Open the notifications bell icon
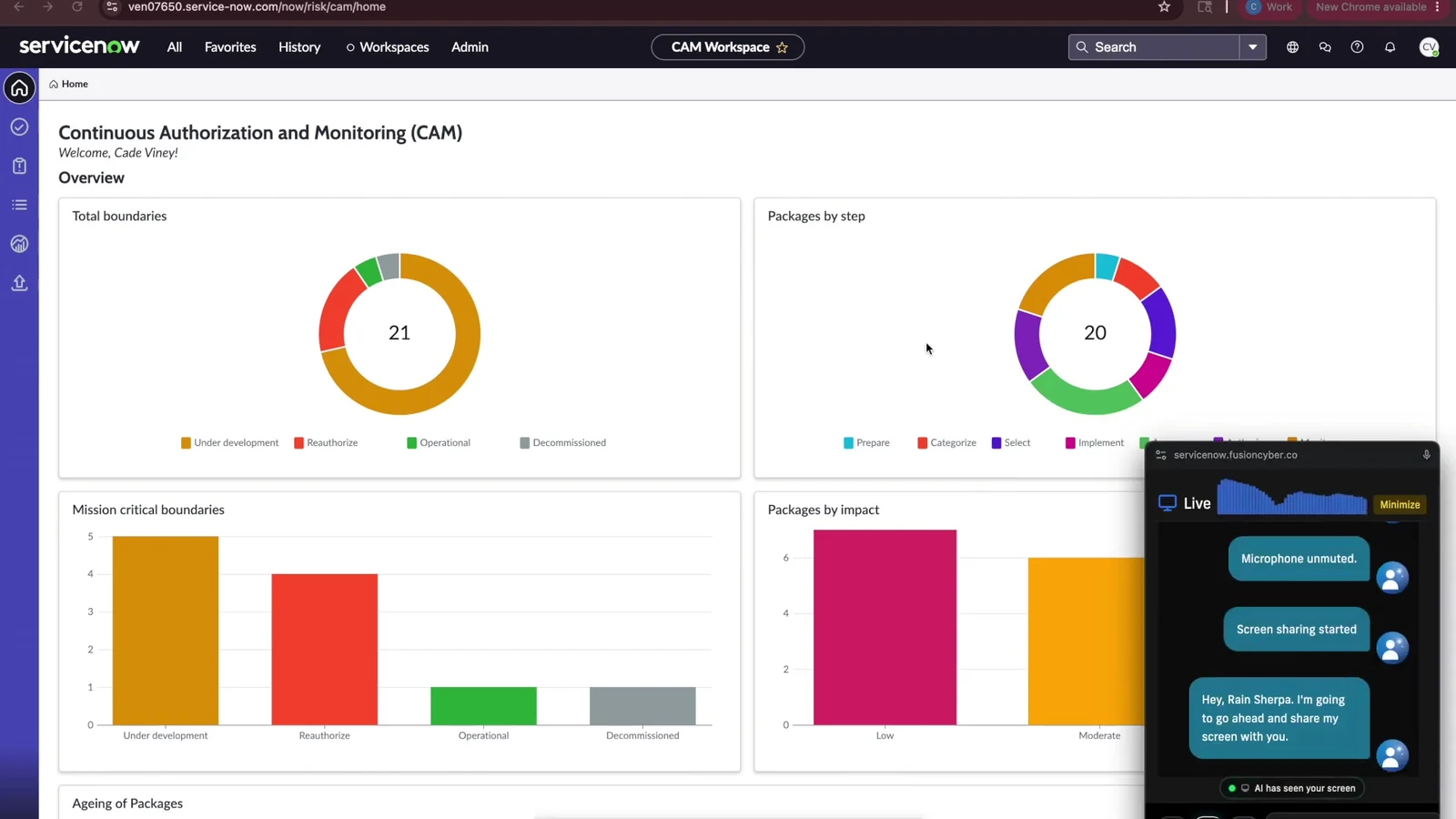Viewport: 1456px width, 819px height. click(1390, 47)
